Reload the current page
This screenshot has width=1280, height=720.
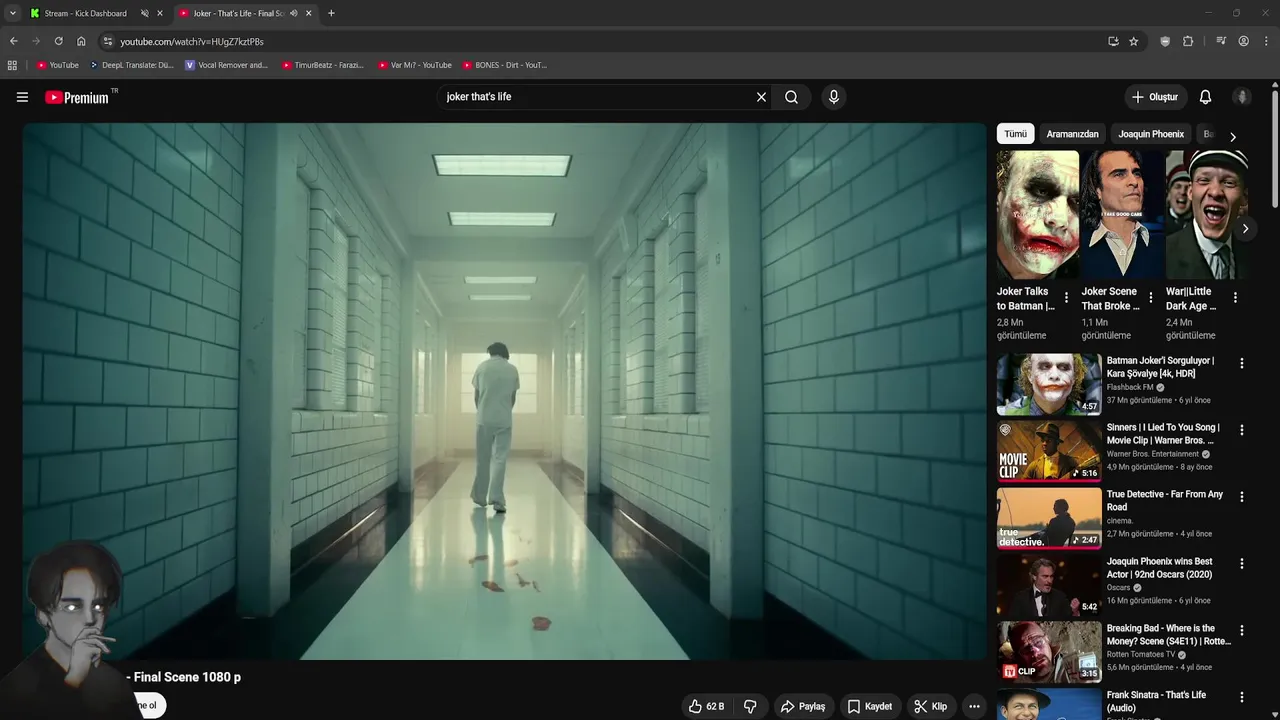[58, 41]
